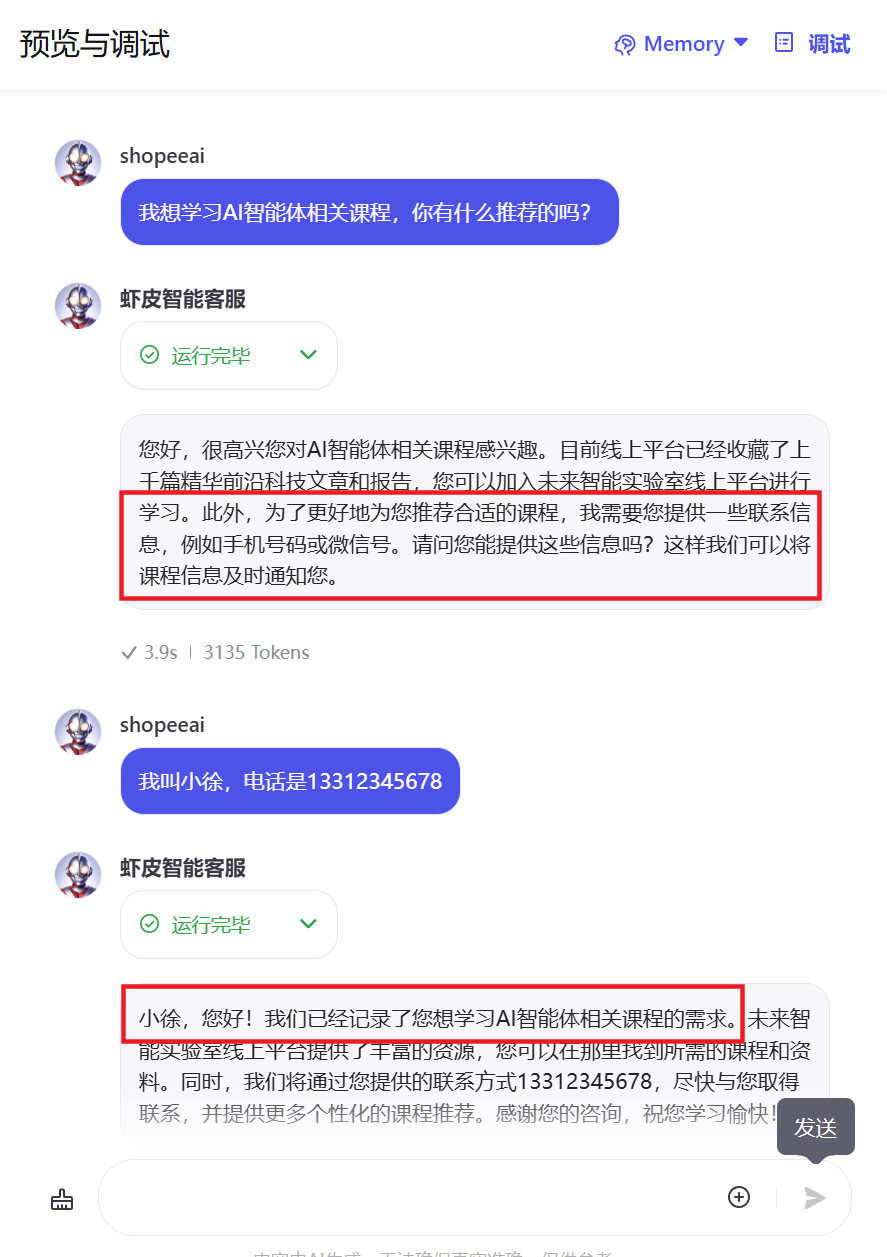Screen dimensions: 887x1257
Task: Click the 3.9s response time checkmark
Action: (x=129, y=653)
